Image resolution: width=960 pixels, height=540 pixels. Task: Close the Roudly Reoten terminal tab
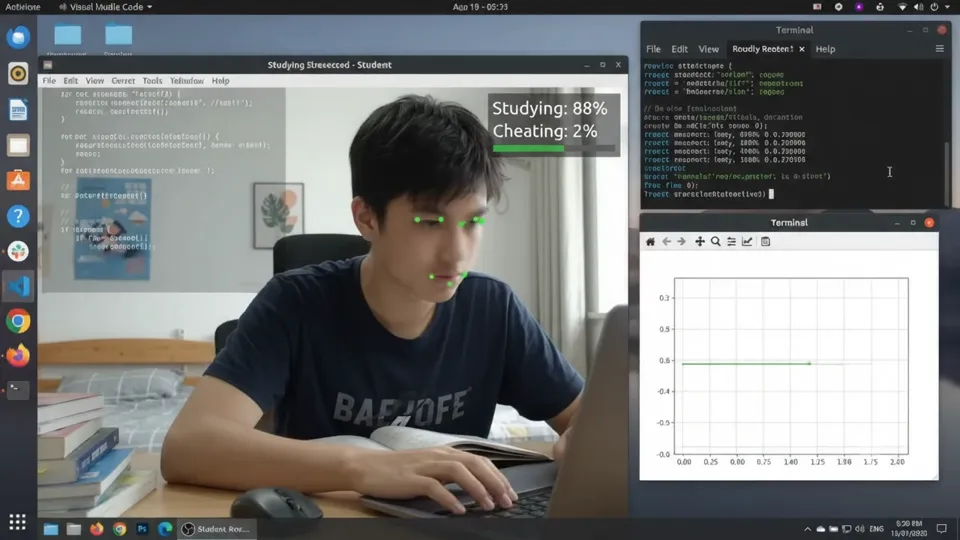coord(801,49)
